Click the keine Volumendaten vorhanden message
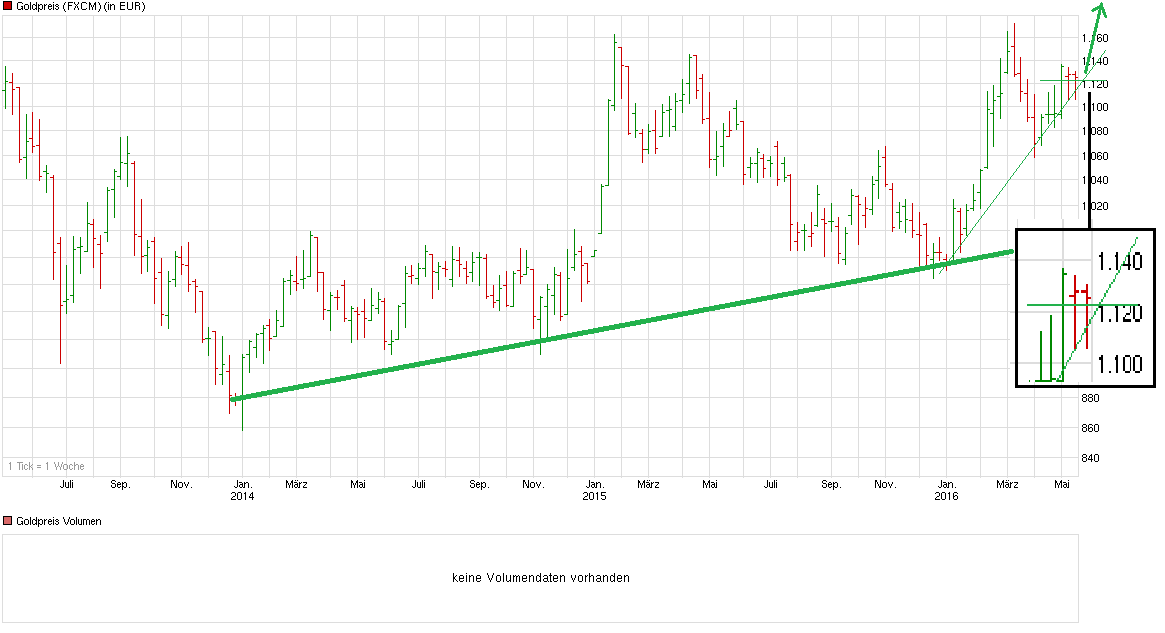The image size is (1165, 633). (x=541, y=577)
